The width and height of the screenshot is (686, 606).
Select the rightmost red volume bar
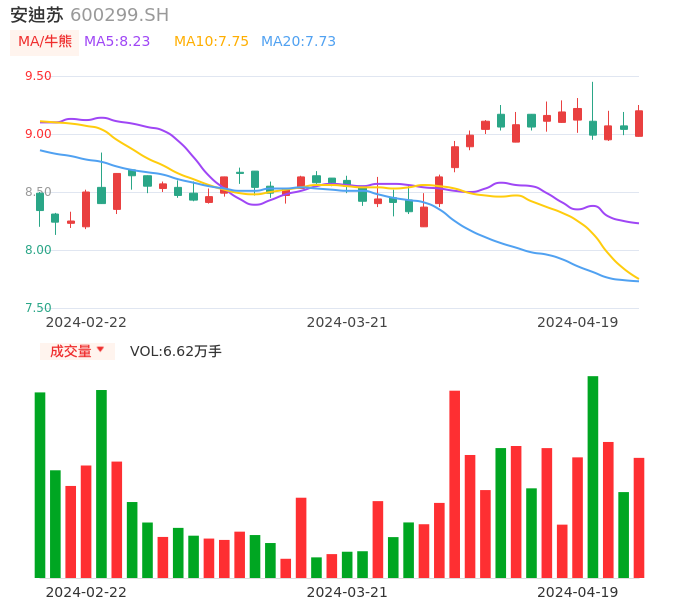[x=639, y=517]
